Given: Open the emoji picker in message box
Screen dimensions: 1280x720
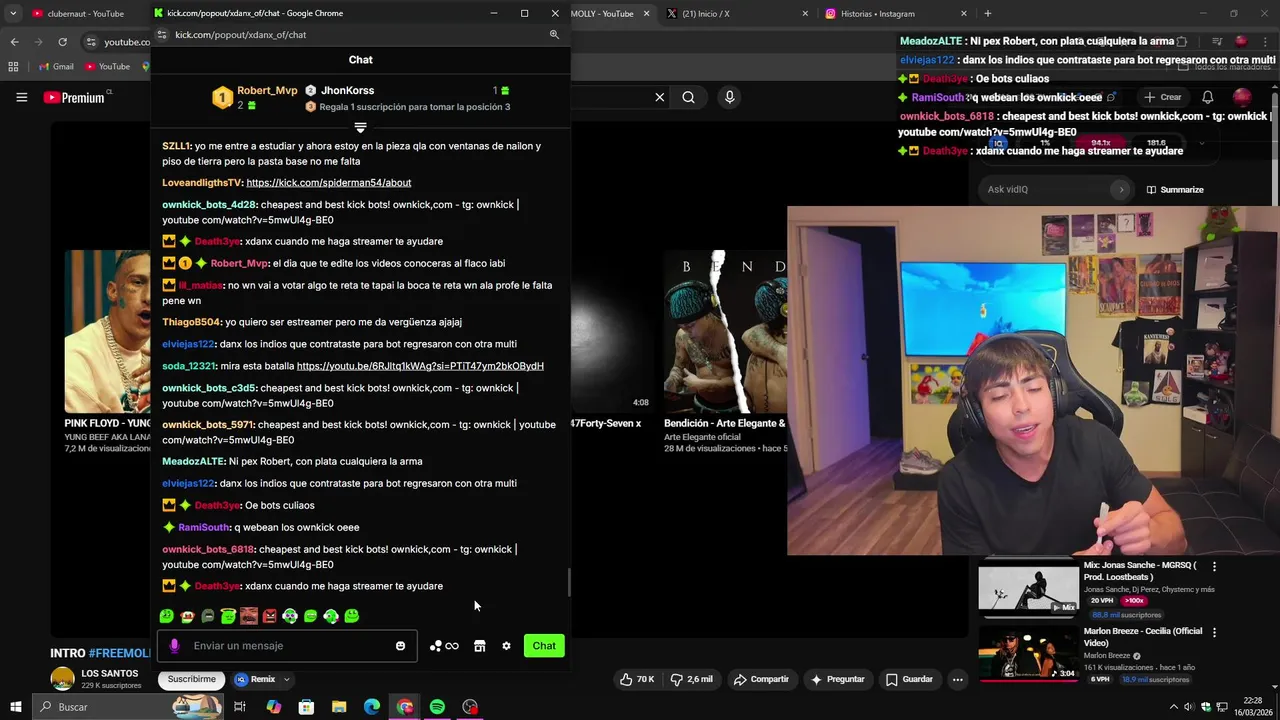Looking at the screenshot, I should pyautogui.click(x=400, y=646).
